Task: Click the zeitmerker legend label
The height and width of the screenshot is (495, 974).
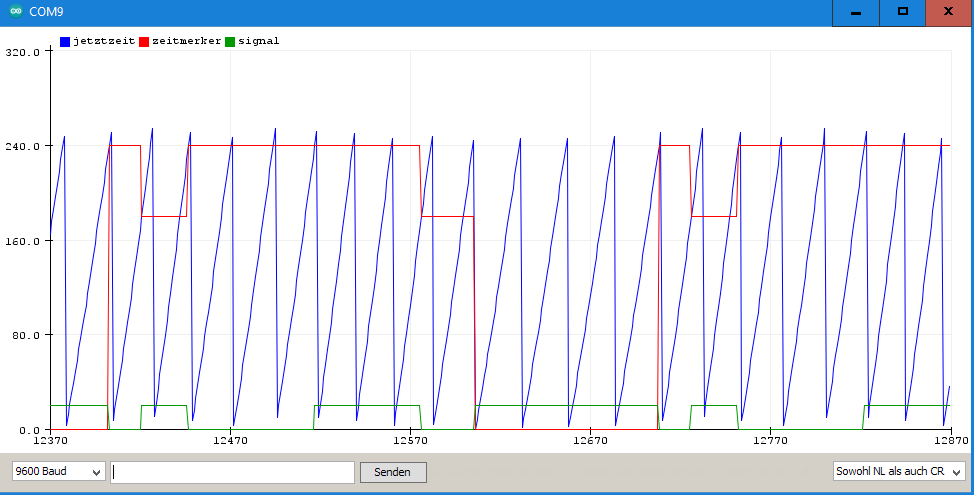Action: click(x=186, y=42)
